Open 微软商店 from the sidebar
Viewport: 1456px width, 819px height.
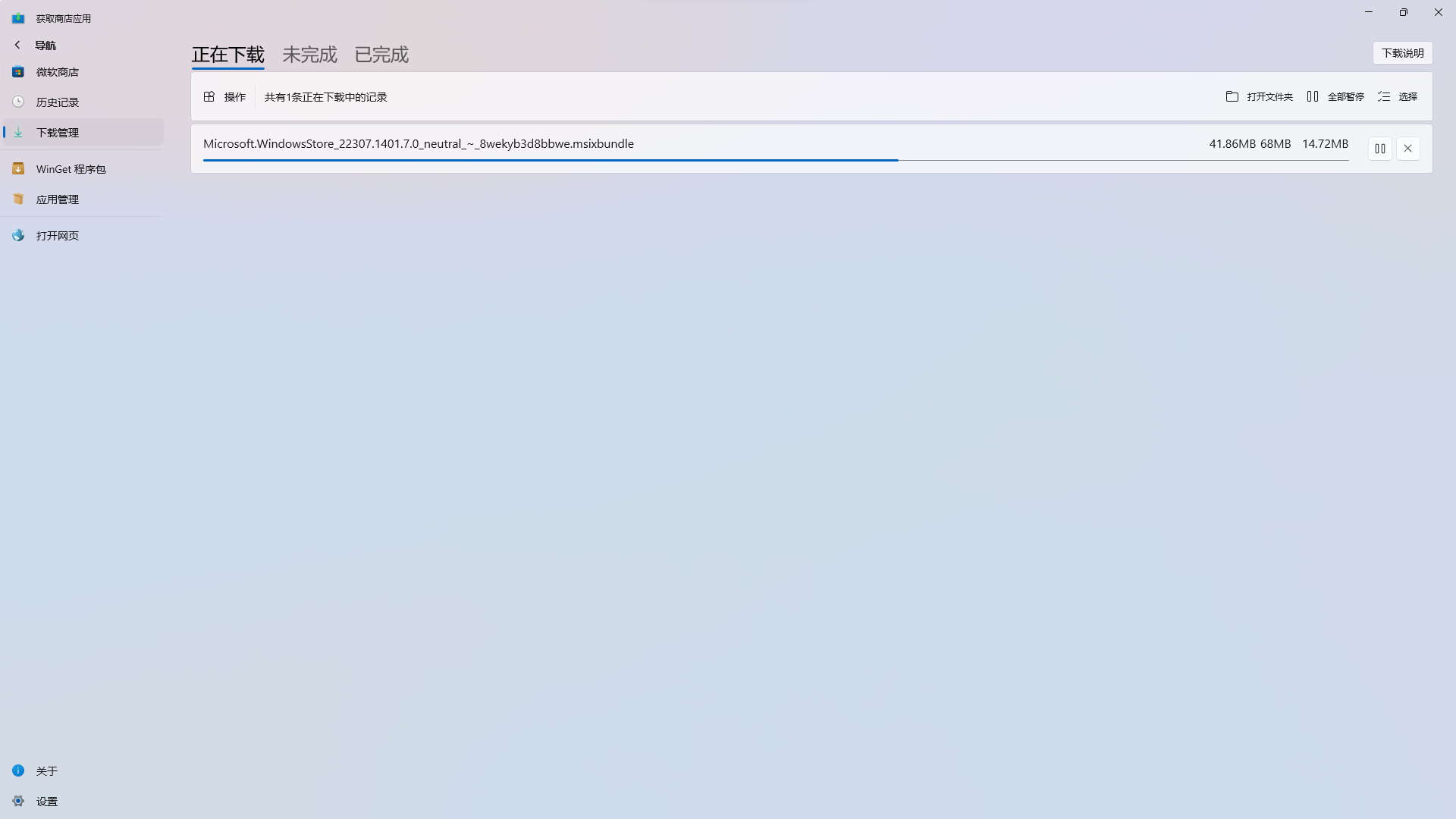pos(56,71)
